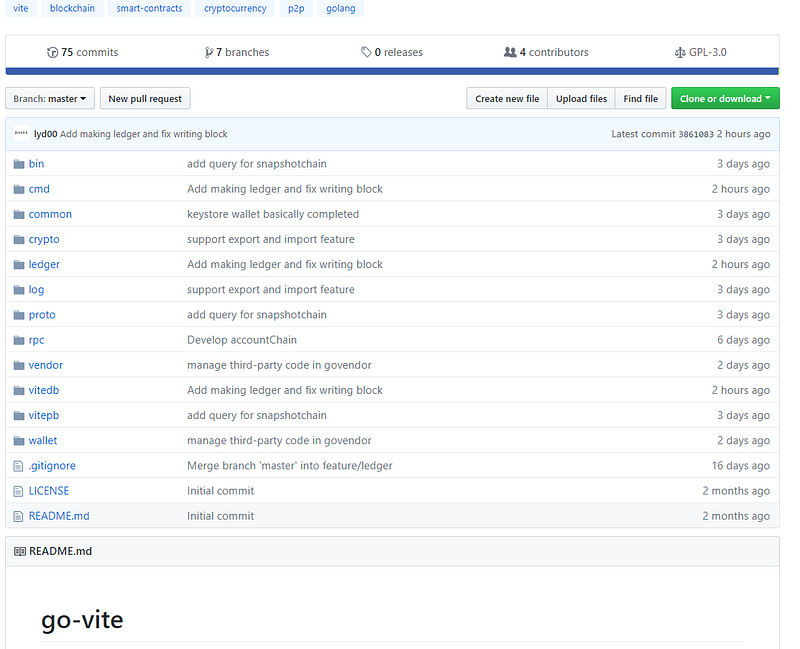Click the '6 days ago' timestamp
Viewport: 800px width, 649px height.
pyautogui.click(x=743, y=340)
